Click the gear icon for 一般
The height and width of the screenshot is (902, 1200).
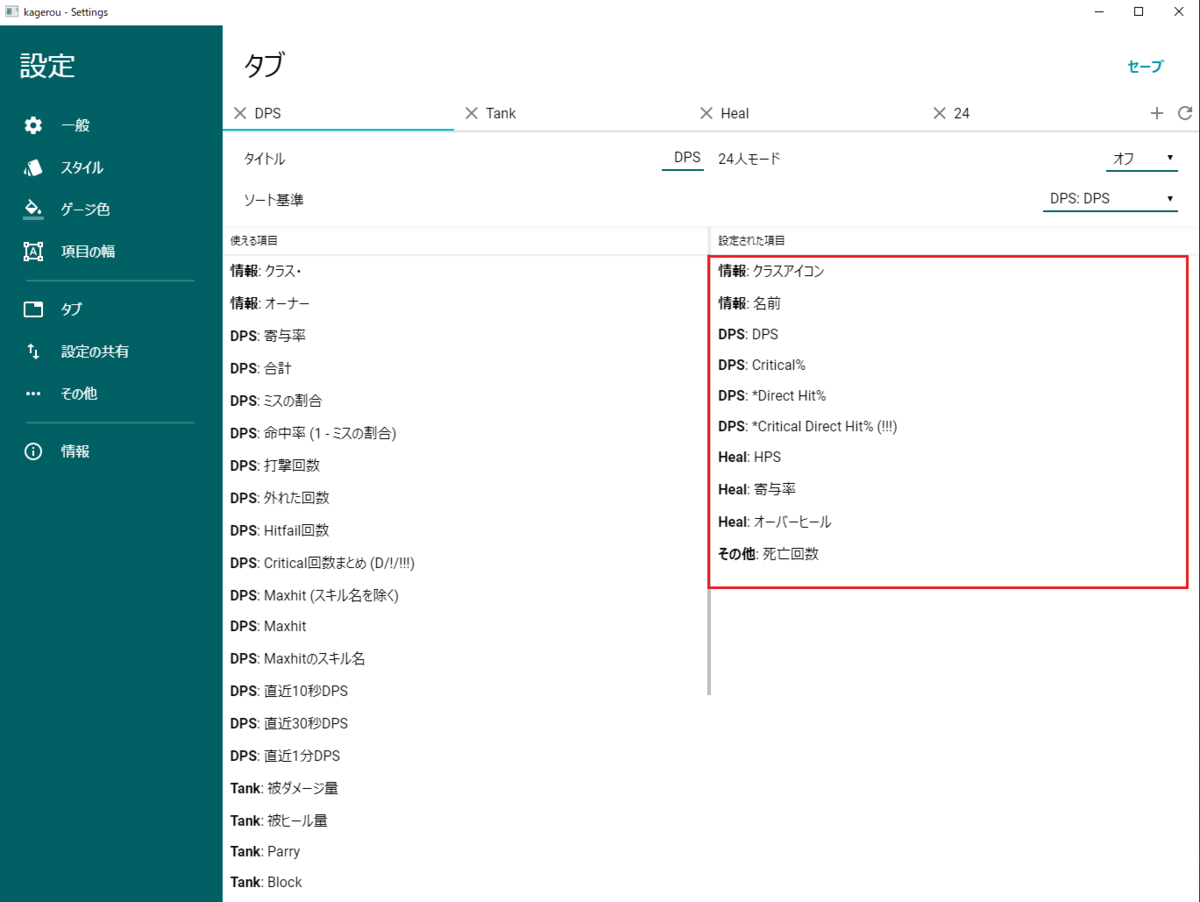tap(33, 125)
